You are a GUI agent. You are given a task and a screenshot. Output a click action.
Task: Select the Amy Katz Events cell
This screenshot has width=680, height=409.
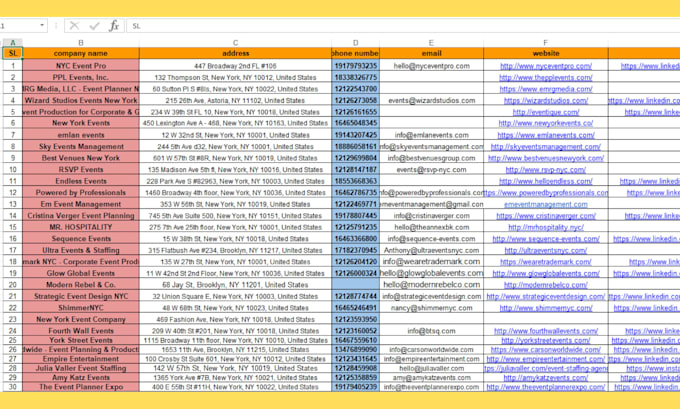(81, 378)
